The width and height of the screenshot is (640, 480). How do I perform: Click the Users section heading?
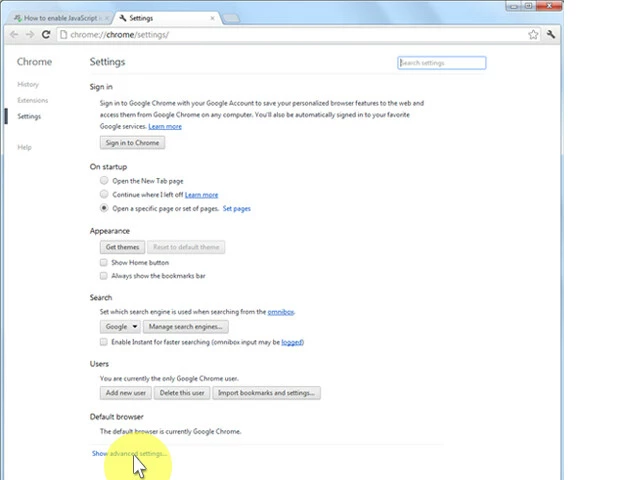point(99,364)
